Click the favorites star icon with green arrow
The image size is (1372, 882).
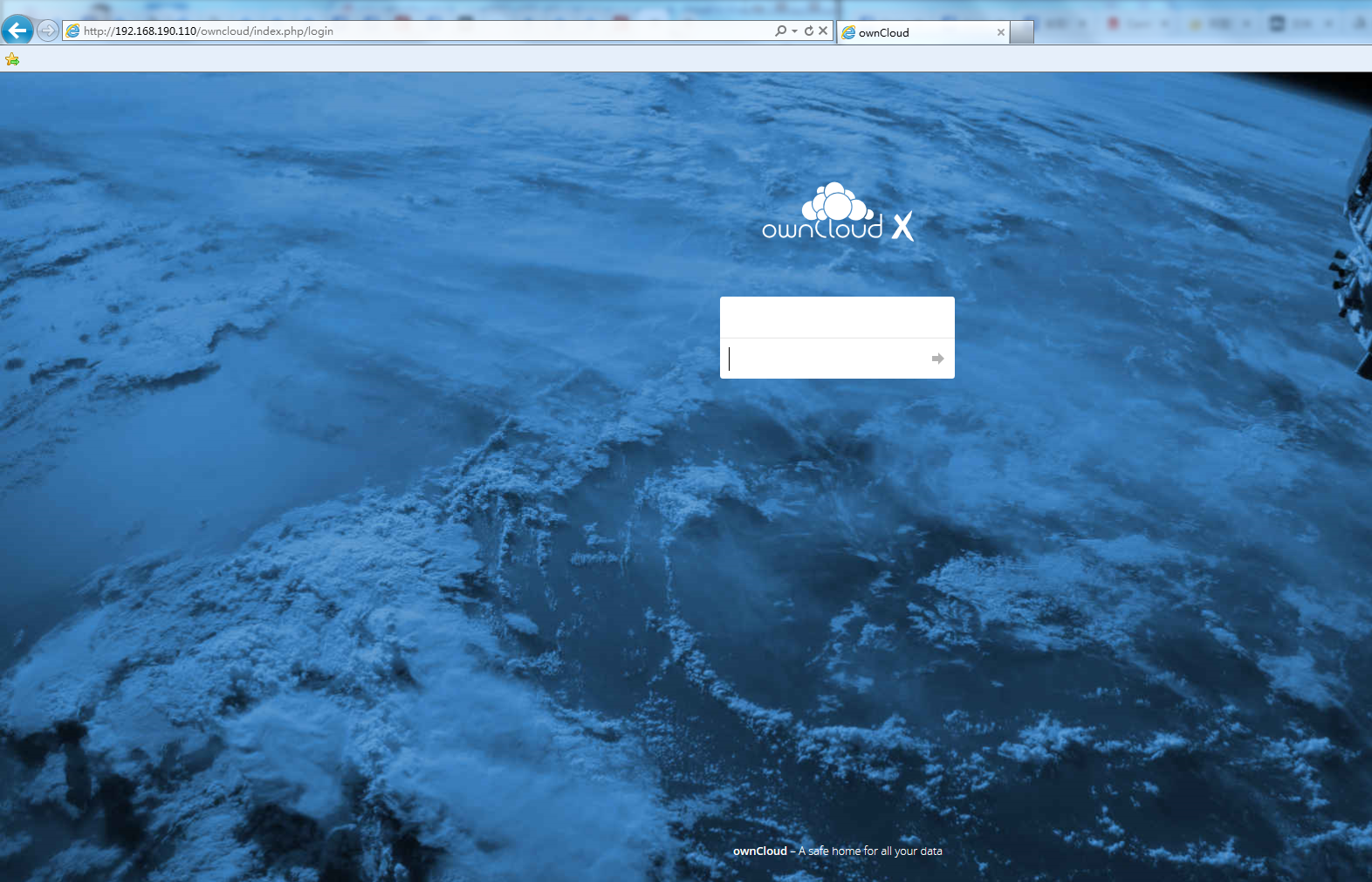[12, 59]
